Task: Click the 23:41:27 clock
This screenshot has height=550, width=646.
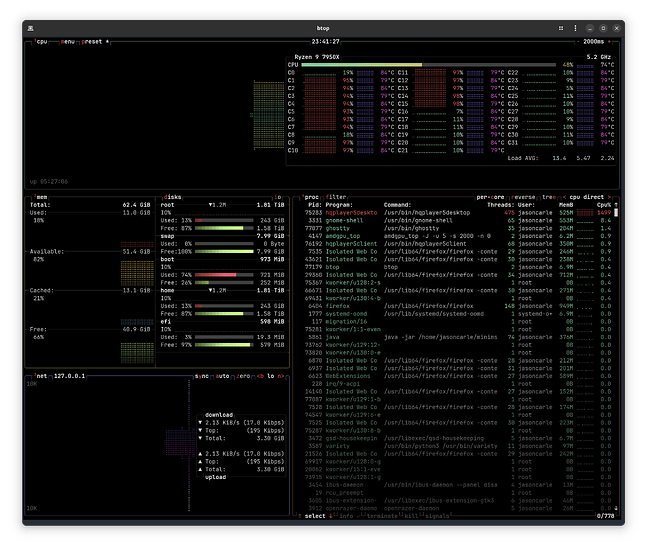Action: [325, 42]
